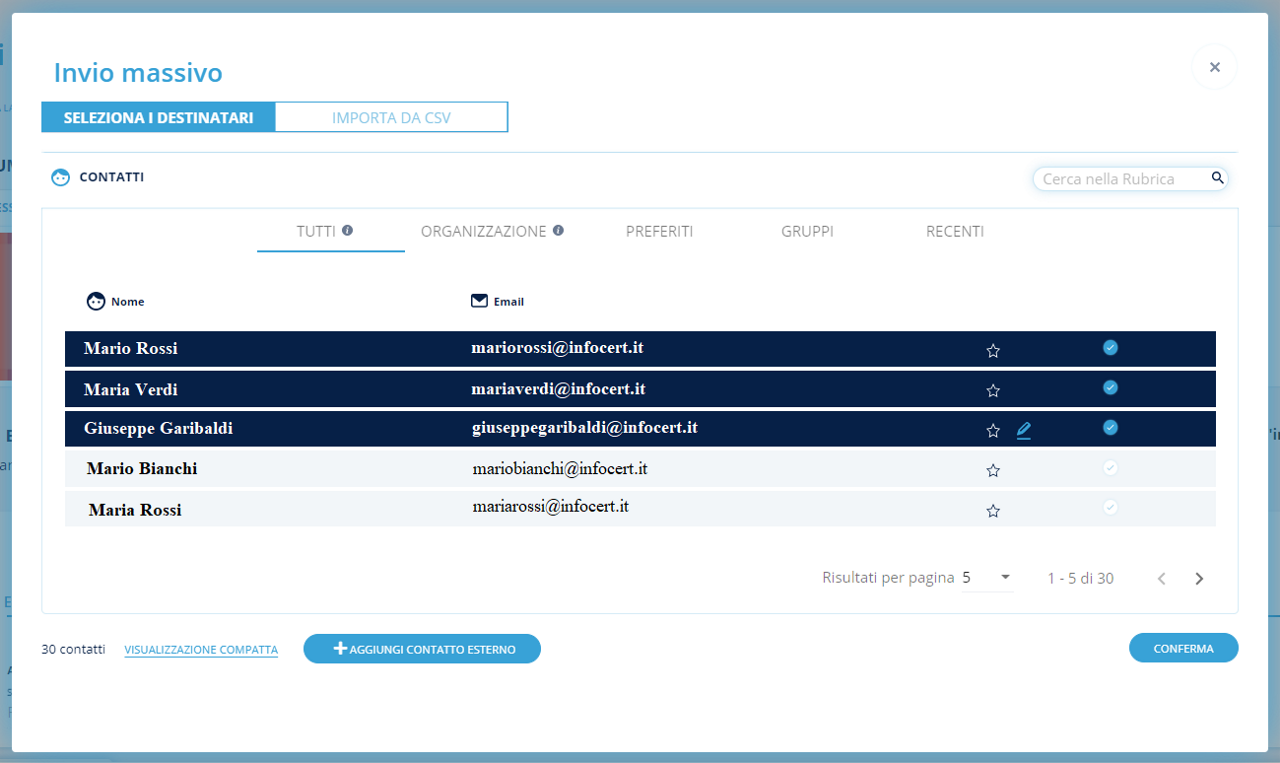The height and width of the screenshot is (763, 1280).
Task: Click info icon next to Organizzazione
Action: (x=558, y=230)
